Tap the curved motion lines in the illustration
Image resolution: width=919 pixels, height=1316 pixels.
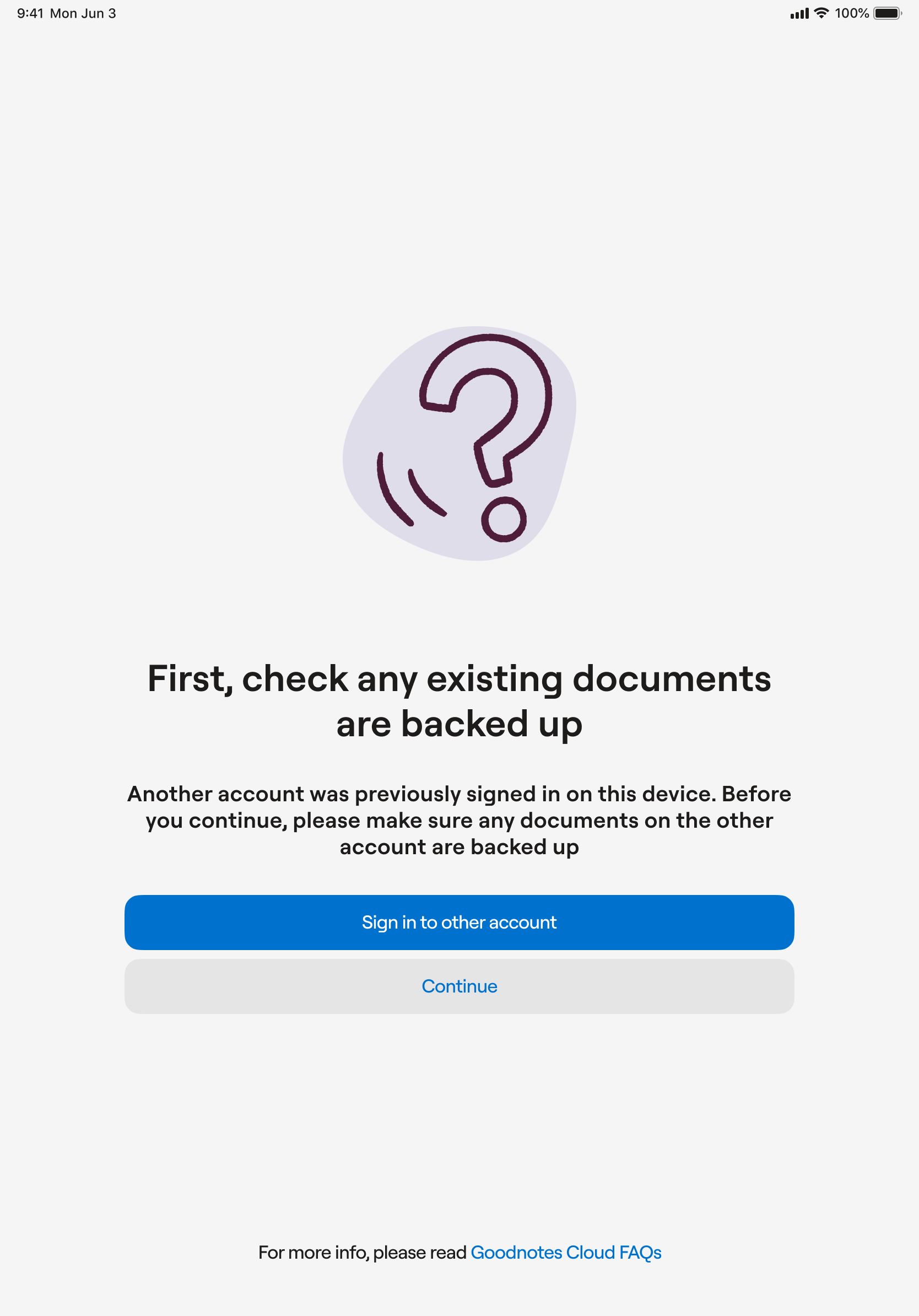click(408, 492)
